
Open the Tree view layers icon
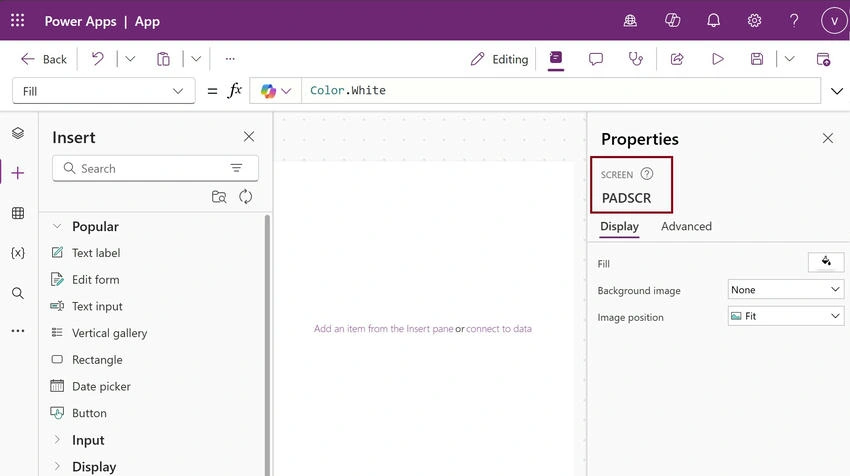click(x=18, y=133)
